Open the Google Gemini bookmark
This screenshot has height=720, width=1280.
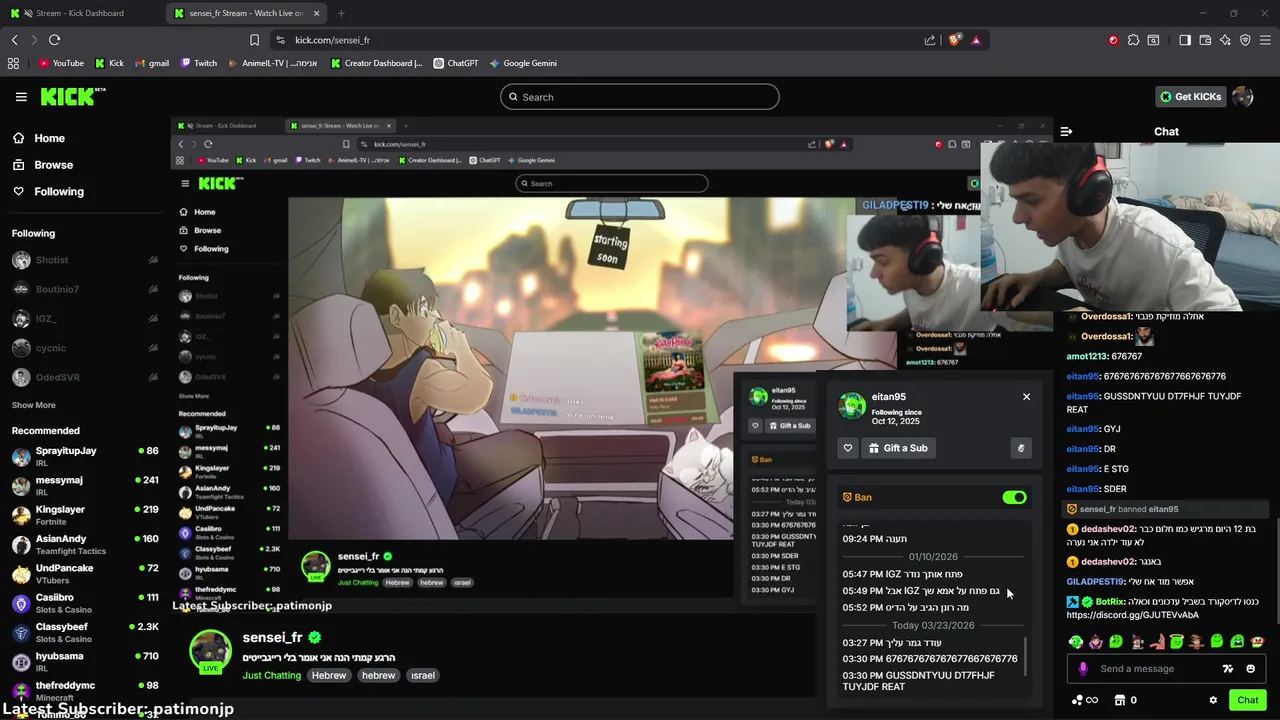click(523, 63)
